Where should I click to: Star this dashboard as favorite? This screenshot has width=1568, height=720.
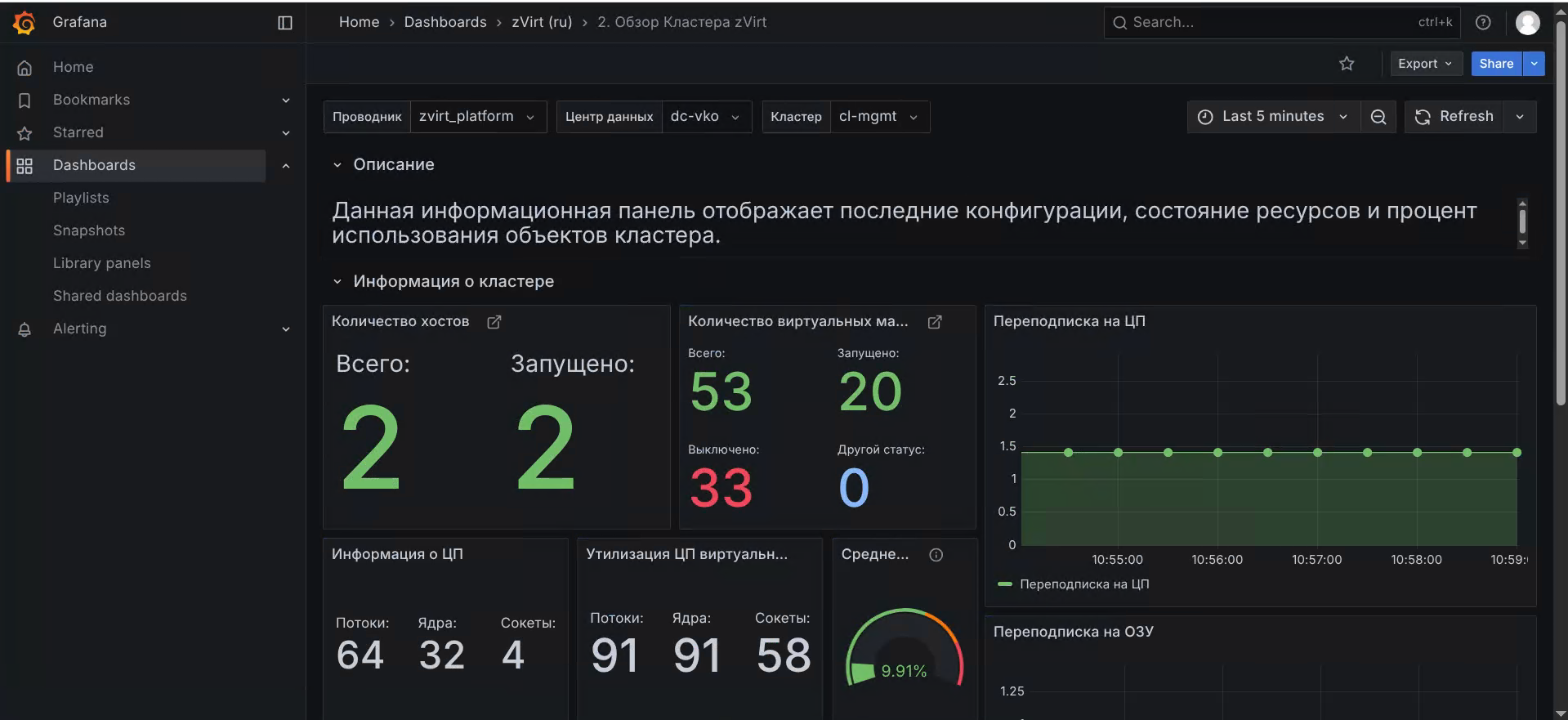coord(1347,64)
